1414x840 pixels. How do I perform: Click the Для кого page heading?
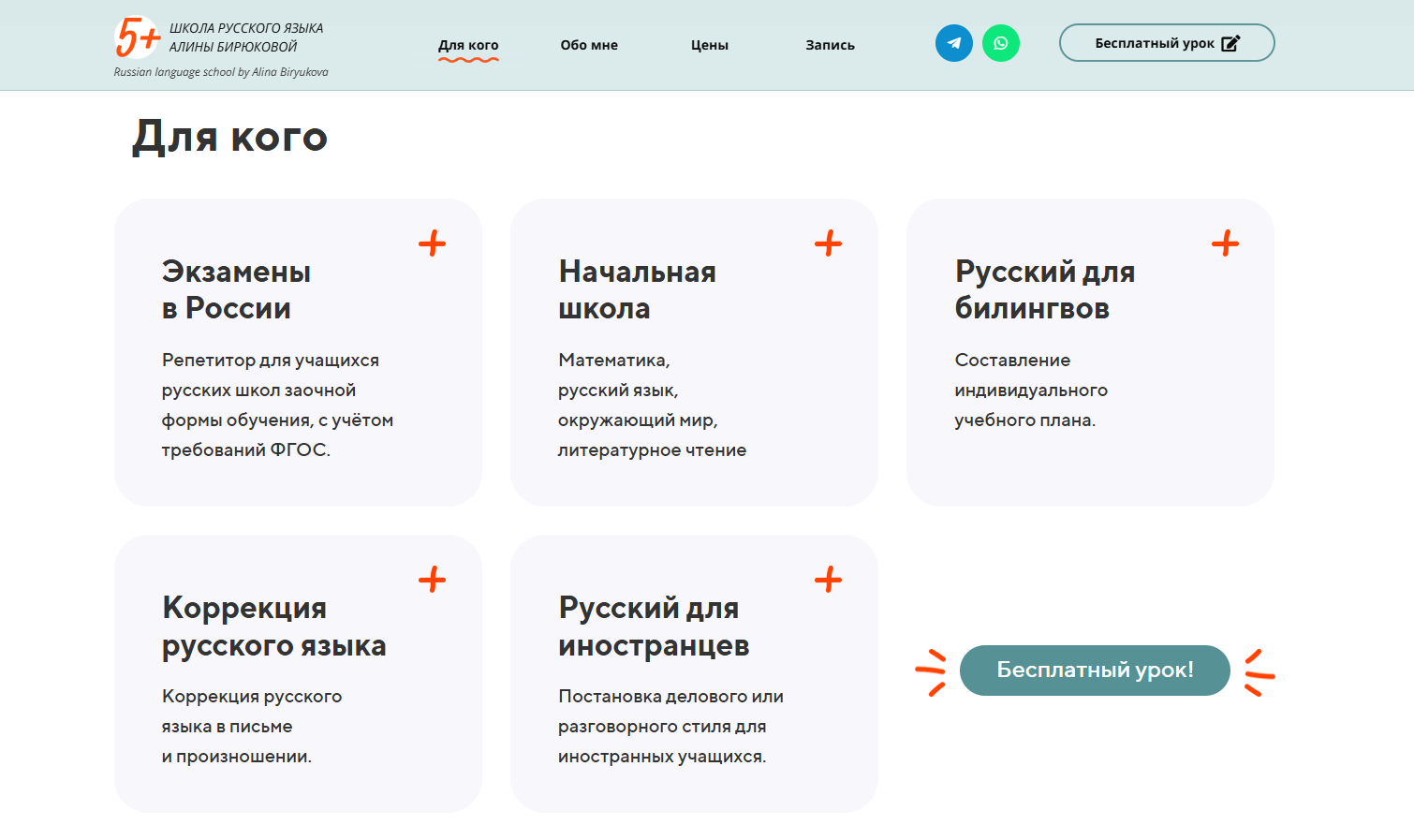(229, 137)
